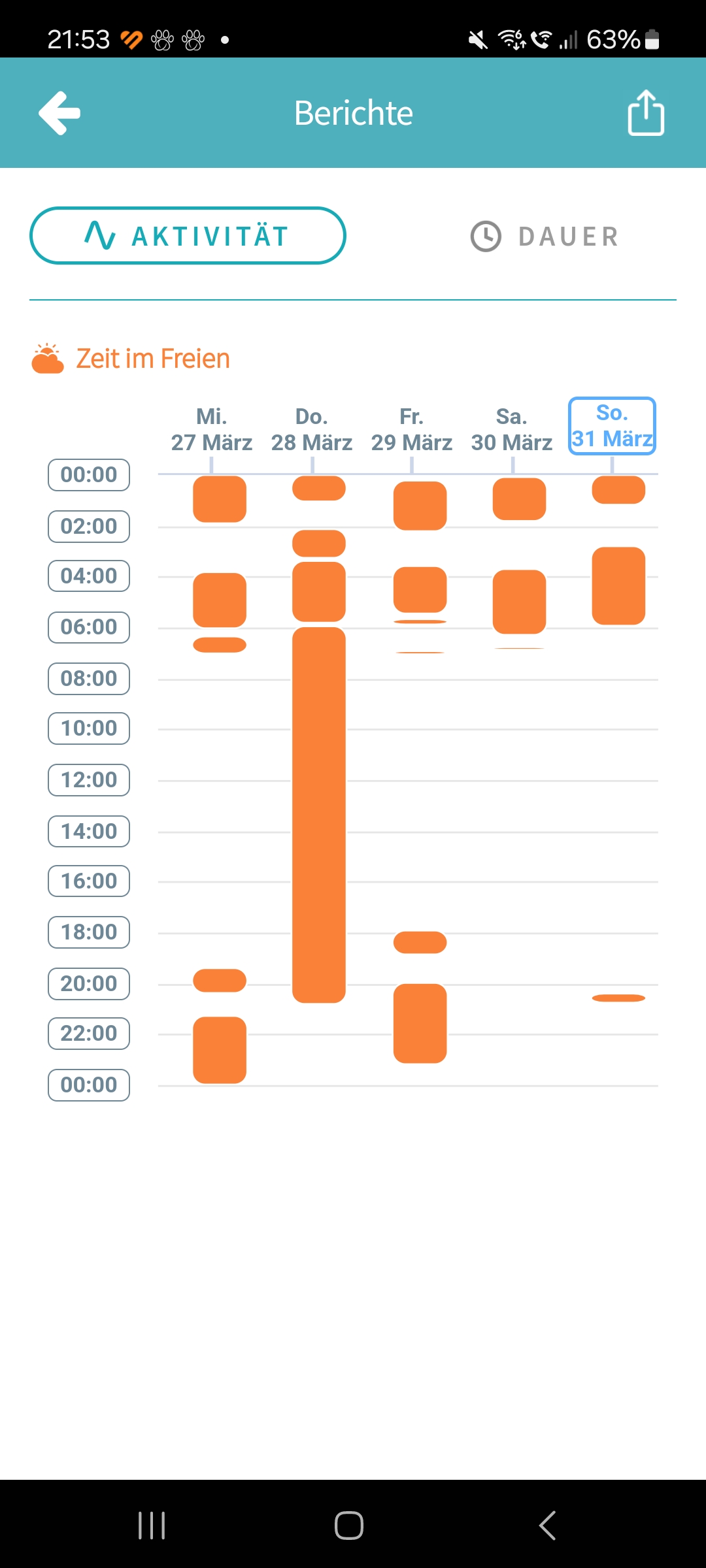Image resolution: width=706 pixels, height=1568 pixels.
Task: Select the Mi. 27 März day column header
Action: click(212, 429)
